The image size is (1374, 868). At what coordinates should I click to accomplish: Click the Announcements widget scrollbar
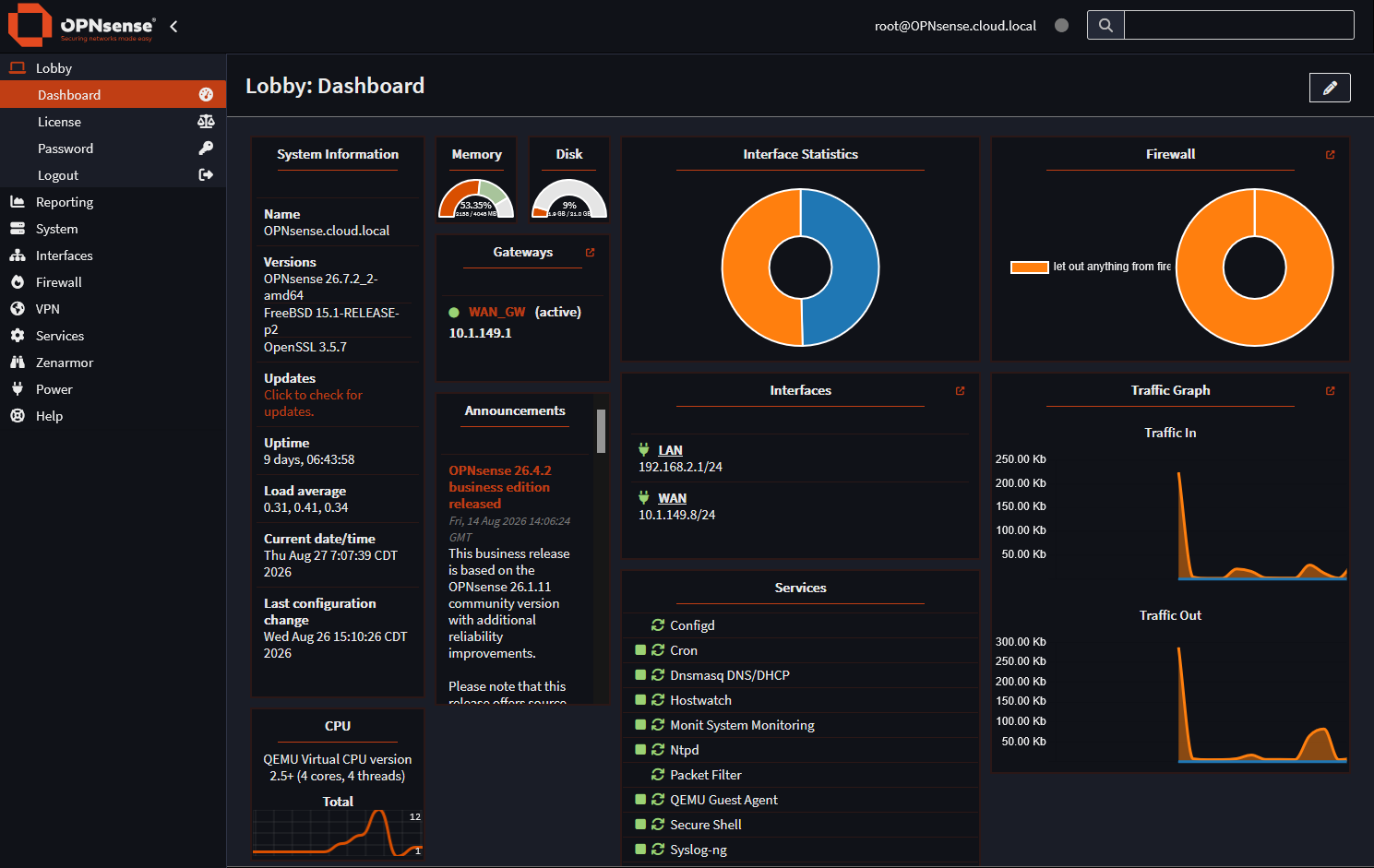(x=601, y=431)
